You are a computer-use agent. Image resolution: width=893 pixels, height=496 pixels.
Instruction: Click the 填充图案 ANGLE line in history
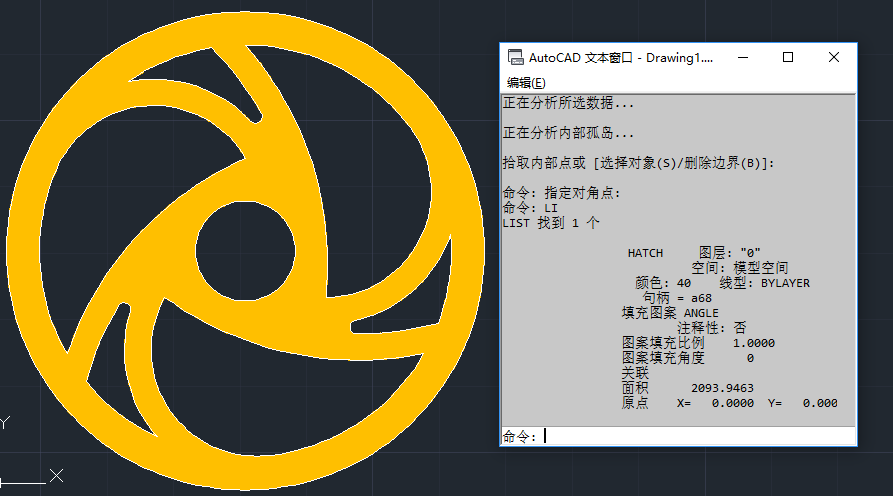pyautogui.click(x=669, y=313)
